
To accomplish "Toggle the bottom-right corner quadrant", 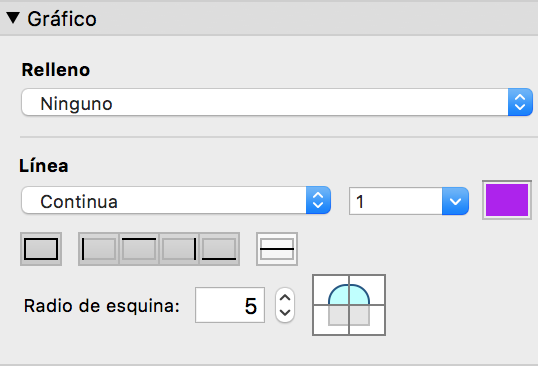I will 367,320.
